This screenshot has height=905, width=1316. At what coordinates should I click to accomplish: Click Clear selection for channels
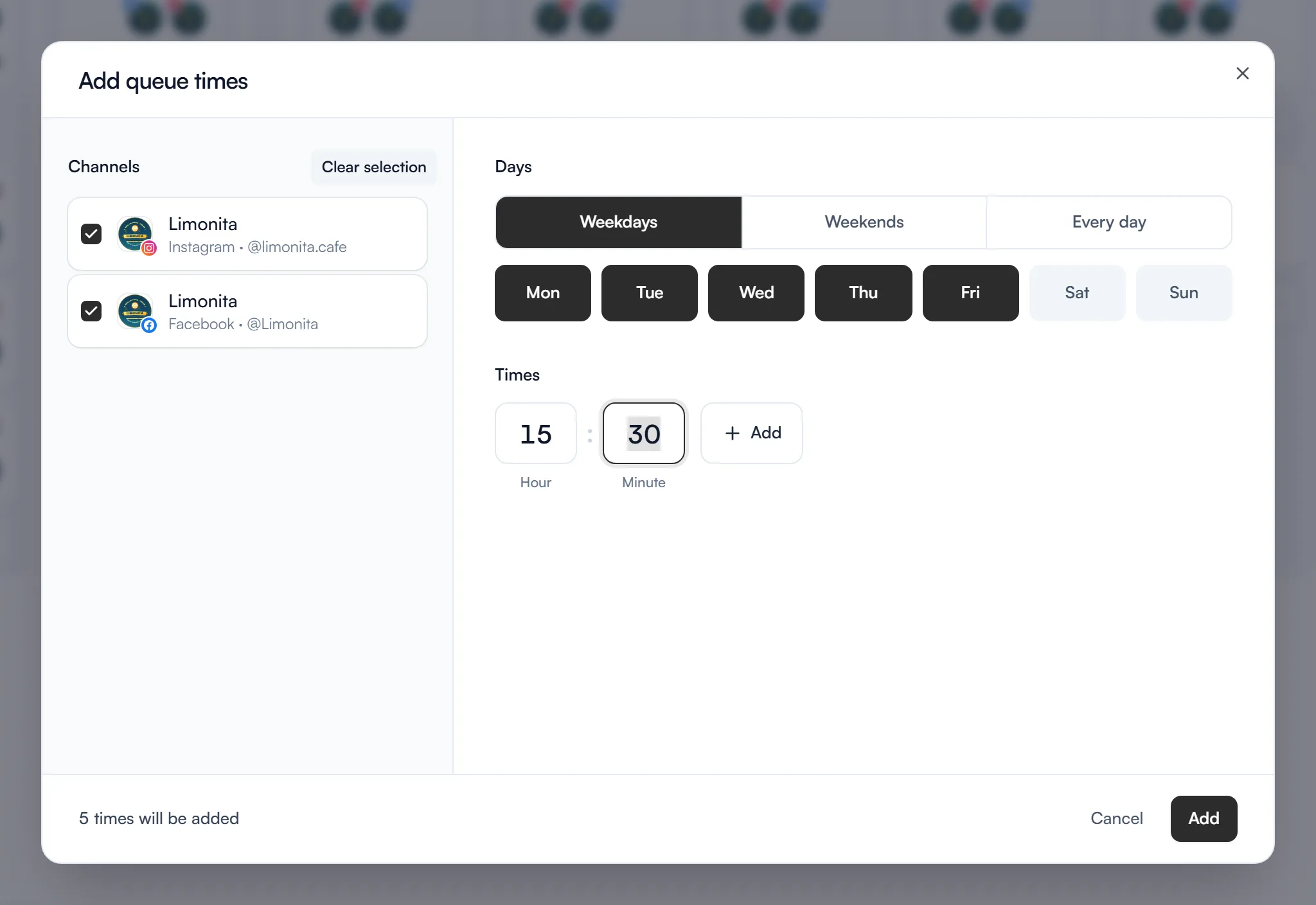tap(373, 167)
